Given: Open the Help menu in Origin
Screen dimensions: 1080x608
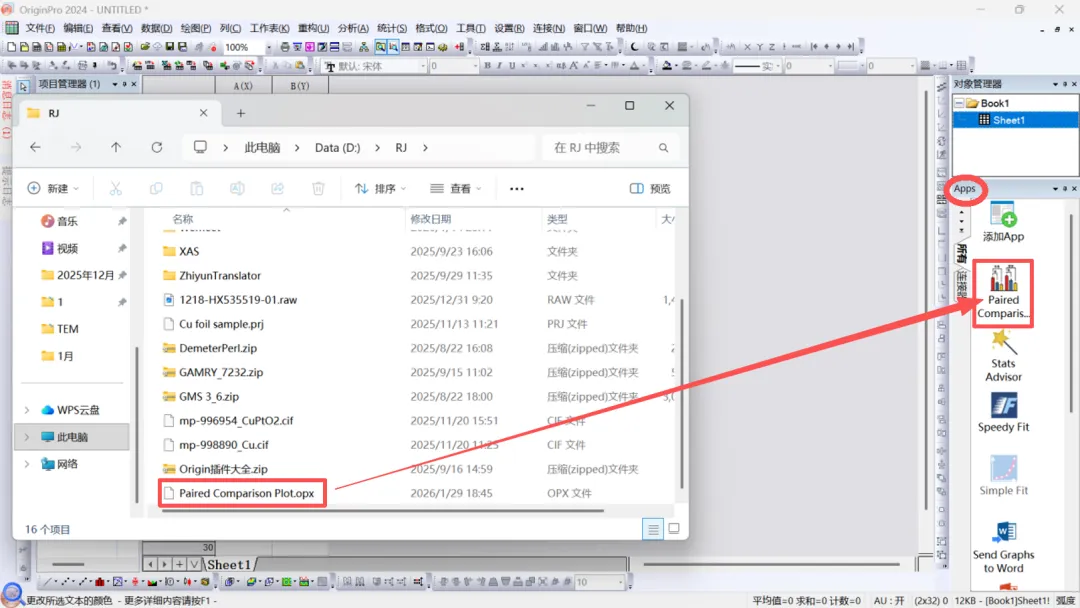Looking at the screenshot, I should click(631, 28).
